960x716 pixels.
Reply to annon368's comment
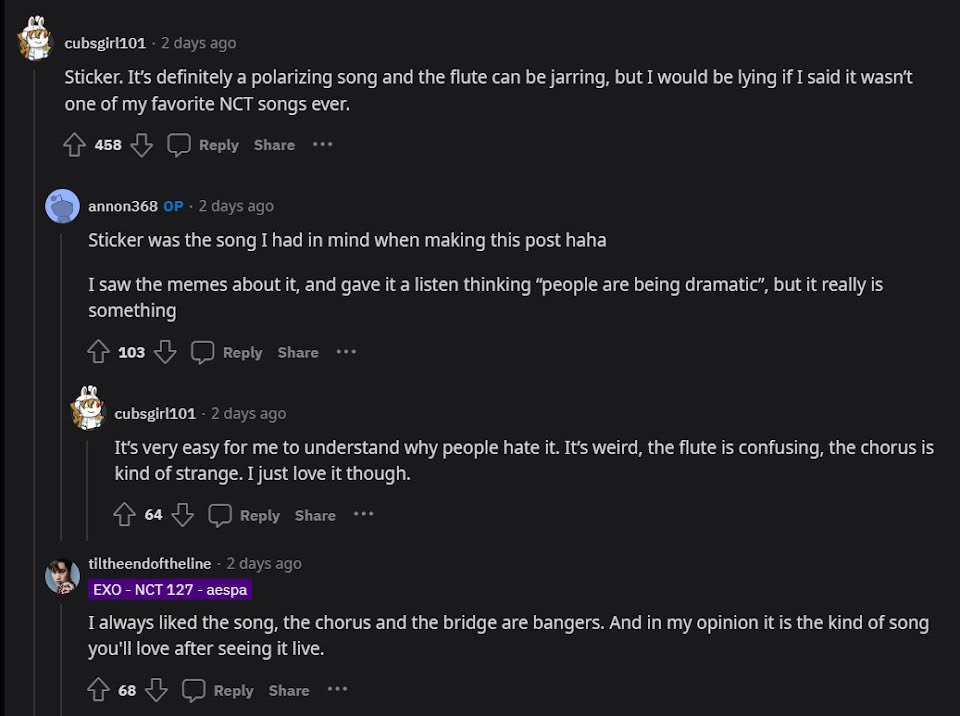click(228, 352)
